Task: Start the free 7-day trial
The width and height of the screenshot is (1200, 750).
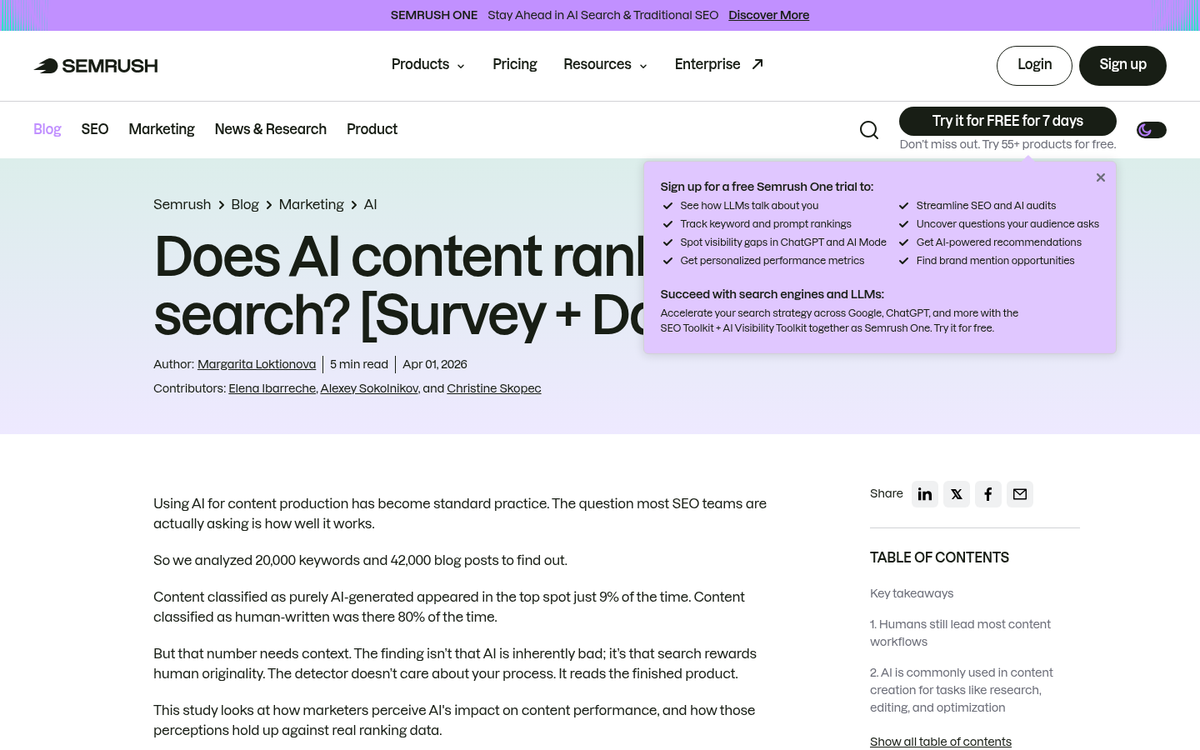Action: click(1008, 120)
